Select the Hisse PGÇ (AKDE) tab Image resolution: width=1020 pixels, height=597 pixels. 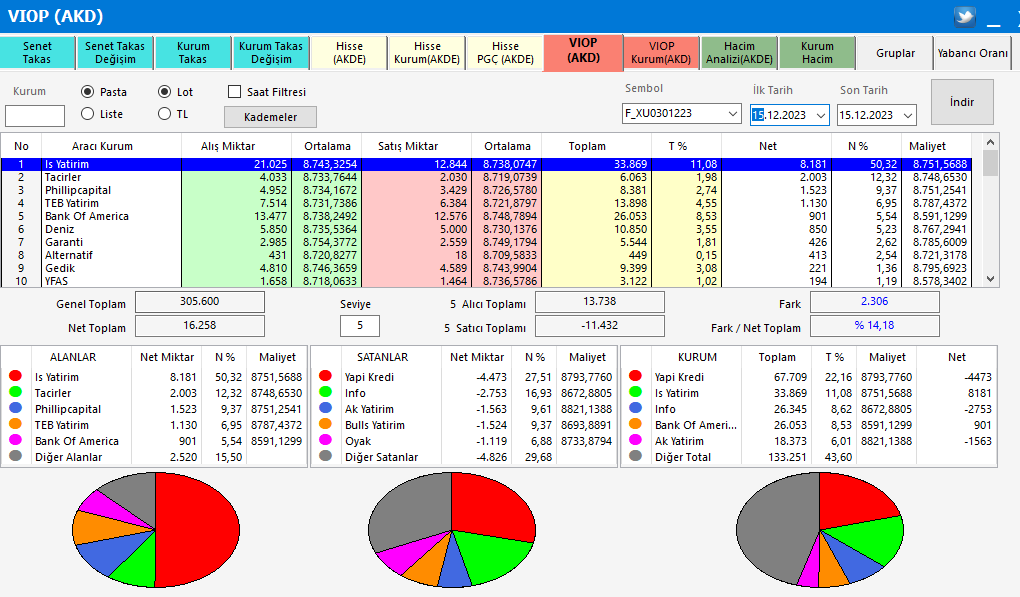pyautogui.click(x=505, y=53)
